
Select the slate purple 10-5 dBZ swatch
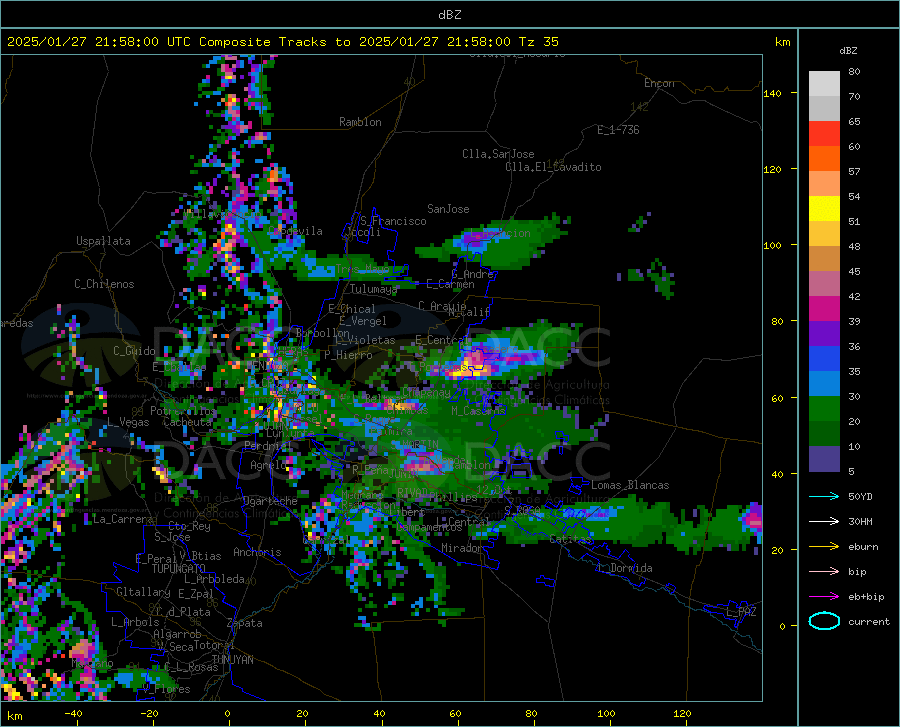824,459
